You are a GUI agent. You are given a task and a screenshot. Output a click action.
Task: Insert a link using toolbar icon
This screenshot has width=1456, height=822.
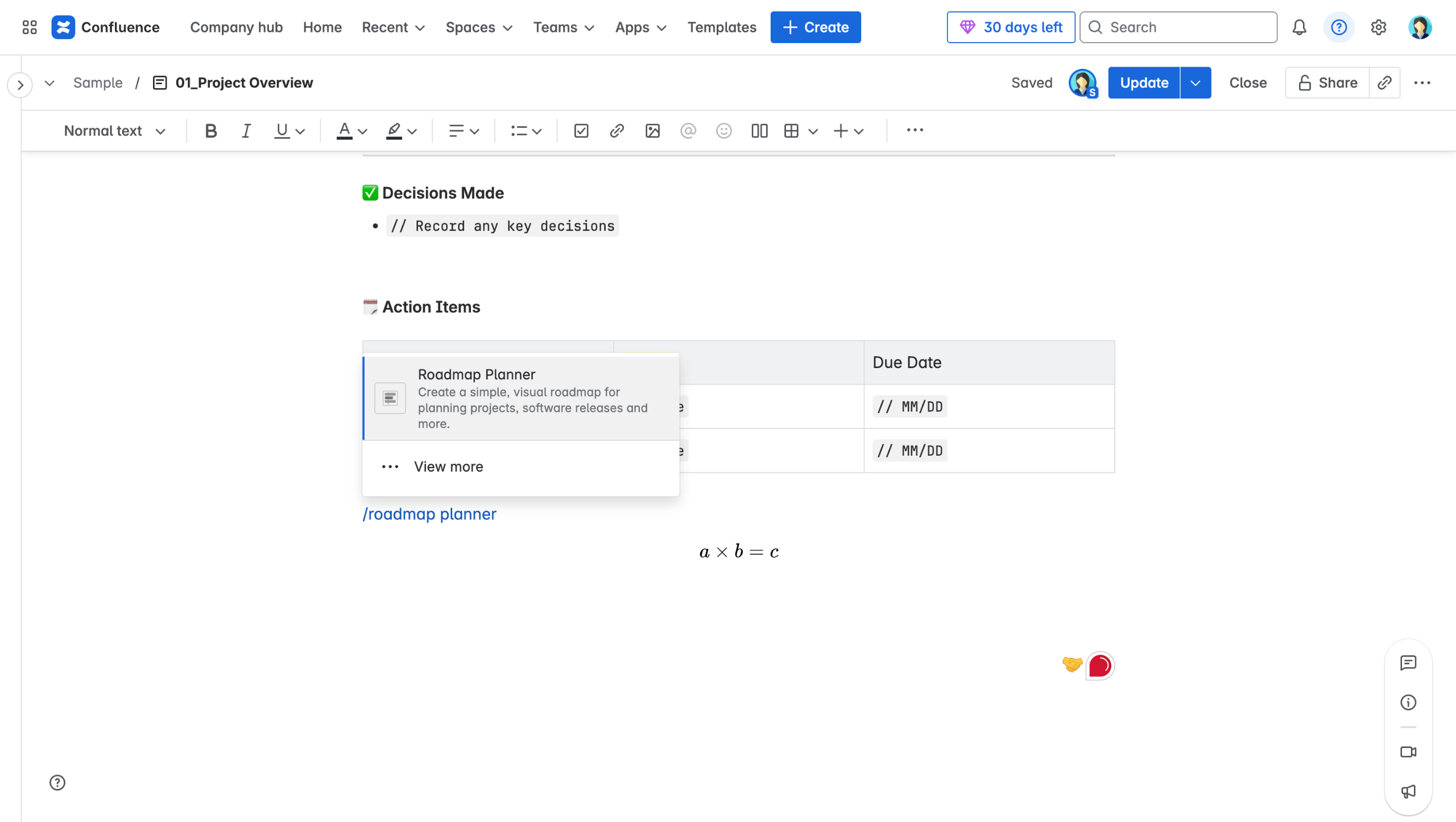coord(617,131)
